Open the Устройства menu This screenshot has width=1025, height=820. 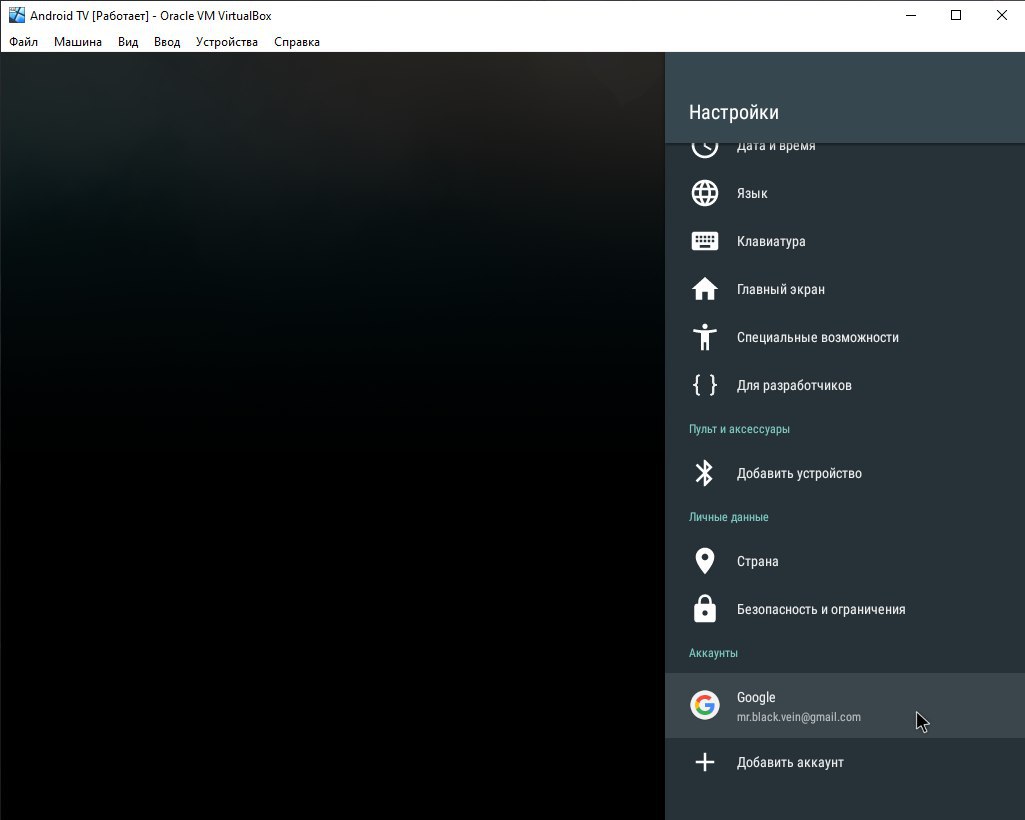click(x=227, y=42)
